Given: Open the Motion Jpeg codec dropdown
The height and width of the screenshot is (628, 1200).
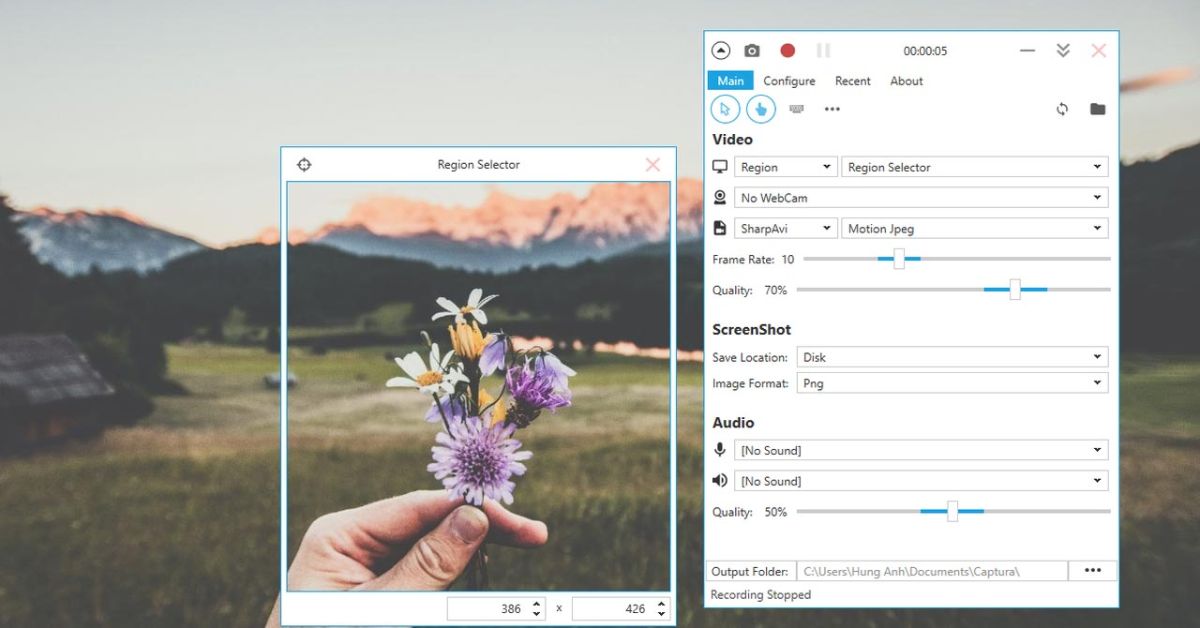Looking at the screenshot, I should coord(974,229).
